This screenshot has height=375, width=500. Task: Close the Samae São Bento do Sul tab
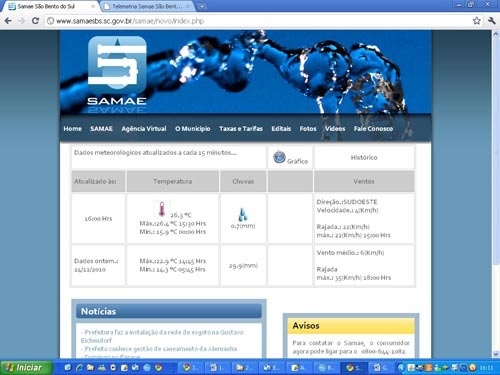(93, 6)
